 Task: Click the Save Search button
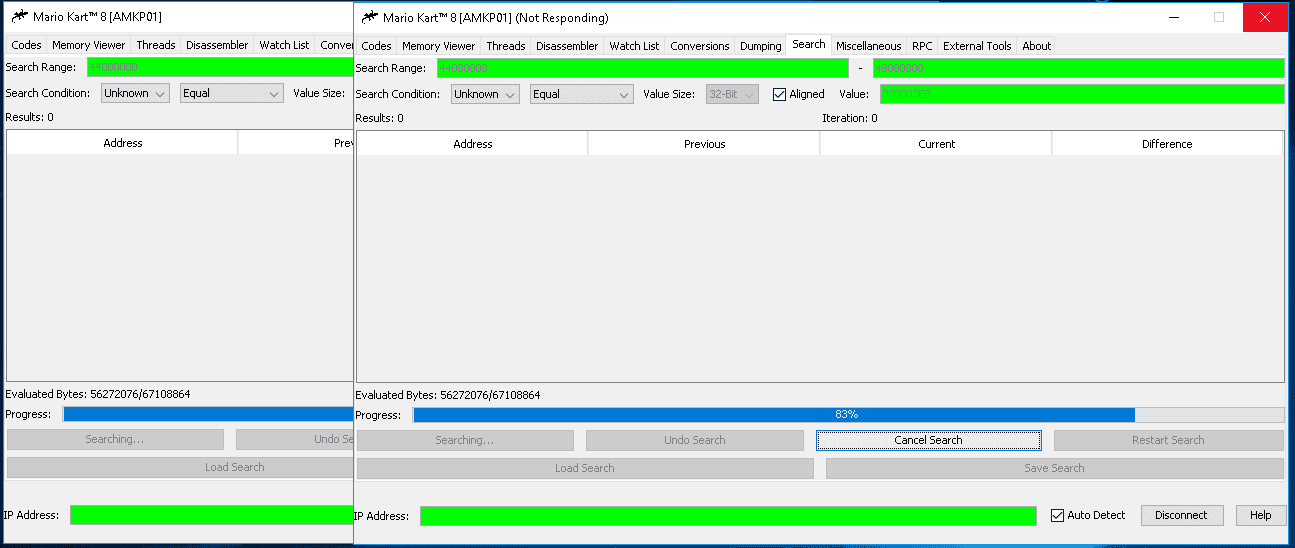pyautogui.click(x=1054, y=468)
